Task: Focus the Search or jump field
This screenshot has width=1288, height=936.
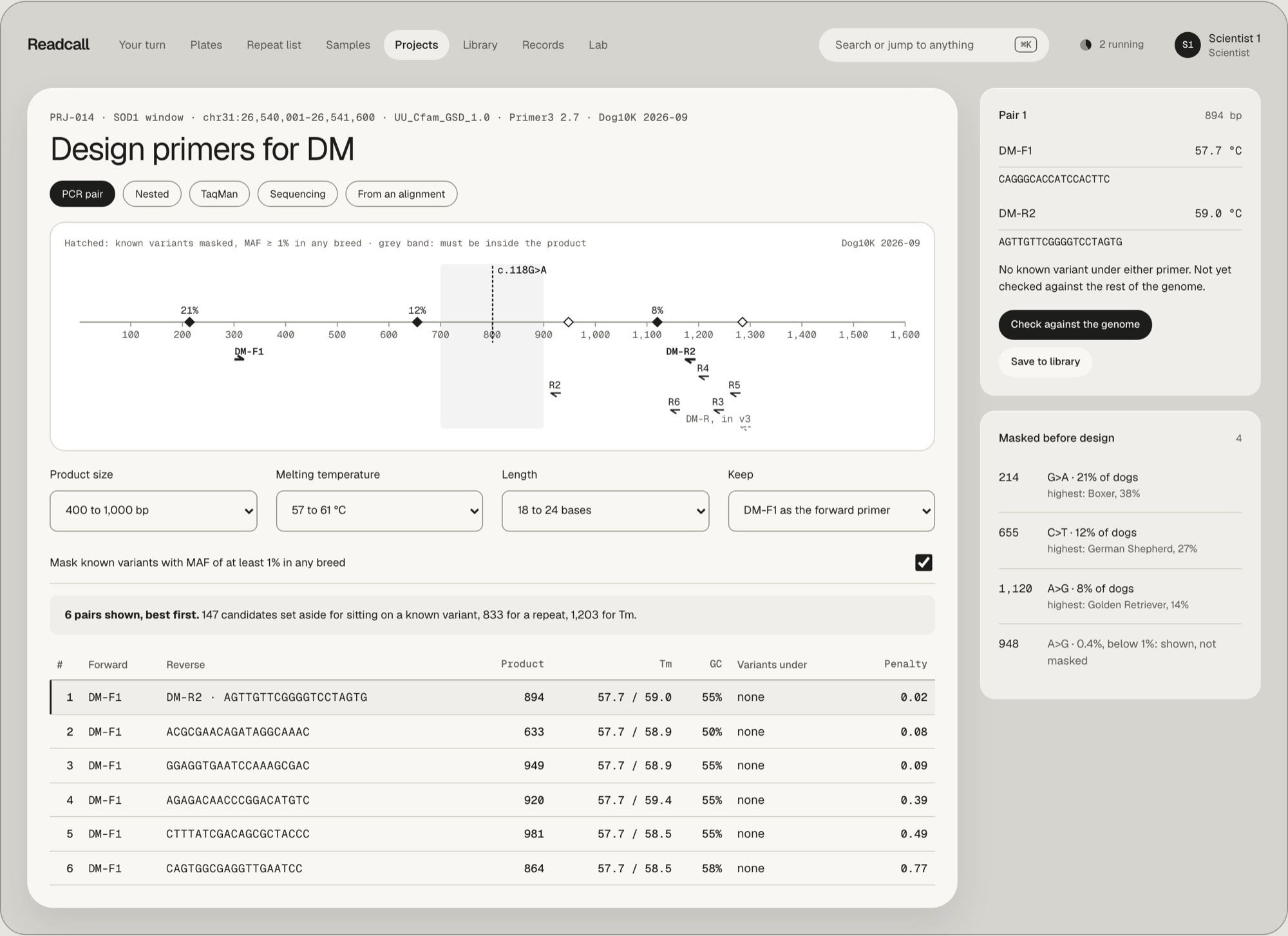Action: [x=934, y=45]
